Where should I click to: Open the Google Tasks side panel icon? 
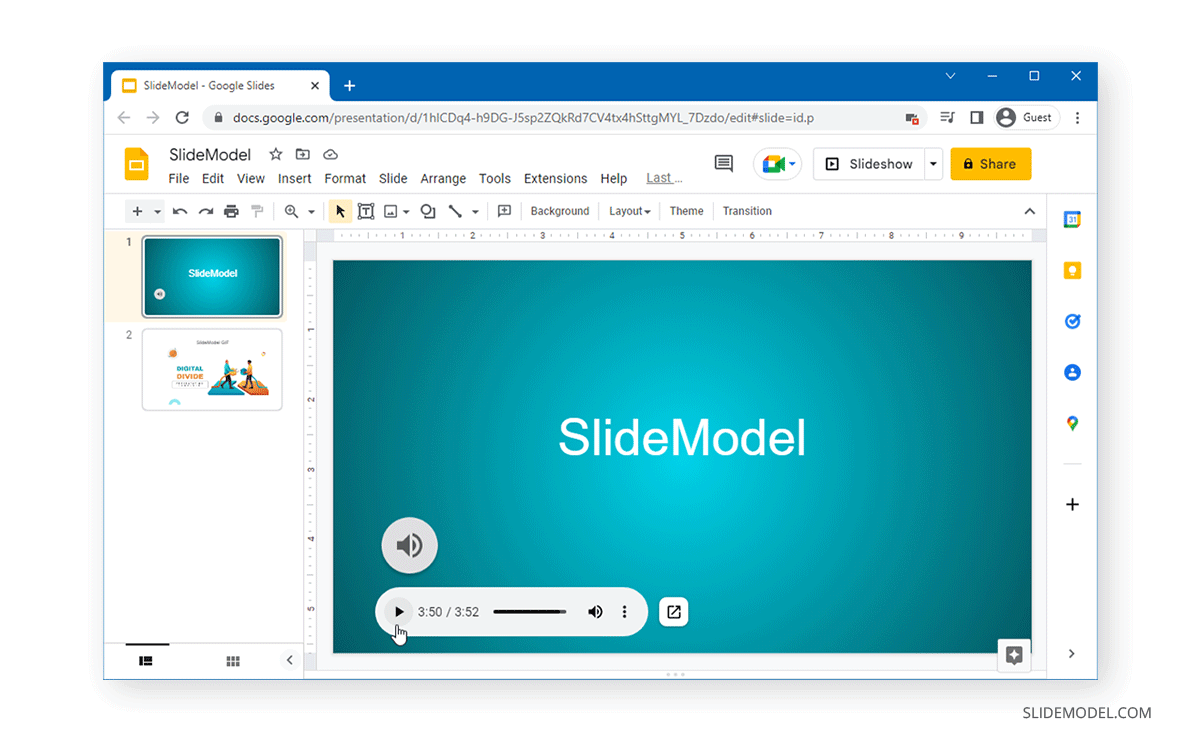pos(1072,322)
